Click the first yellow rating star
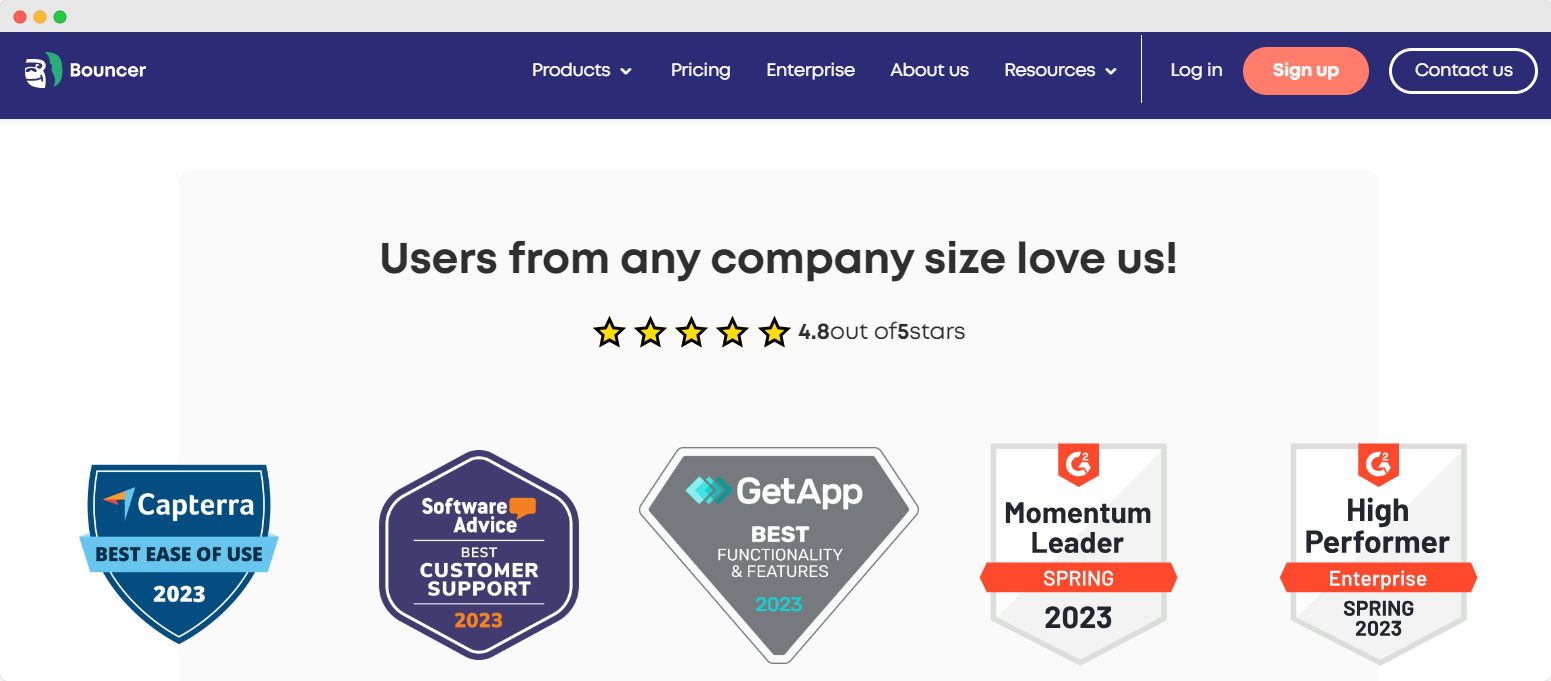 pyautogui.click(x=609, y=332)
